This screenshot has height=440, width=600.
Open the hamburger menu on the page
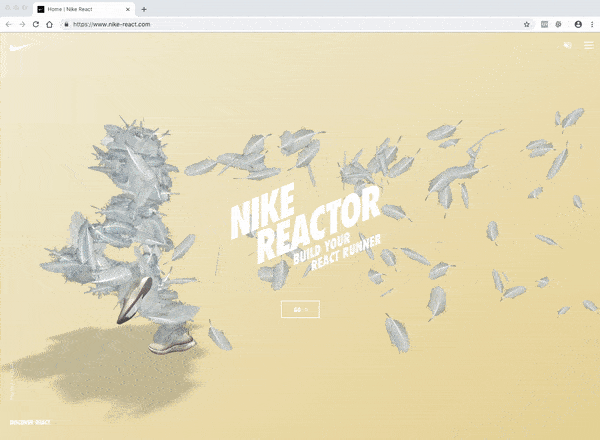pyautogui.click(x=589, y=46)
